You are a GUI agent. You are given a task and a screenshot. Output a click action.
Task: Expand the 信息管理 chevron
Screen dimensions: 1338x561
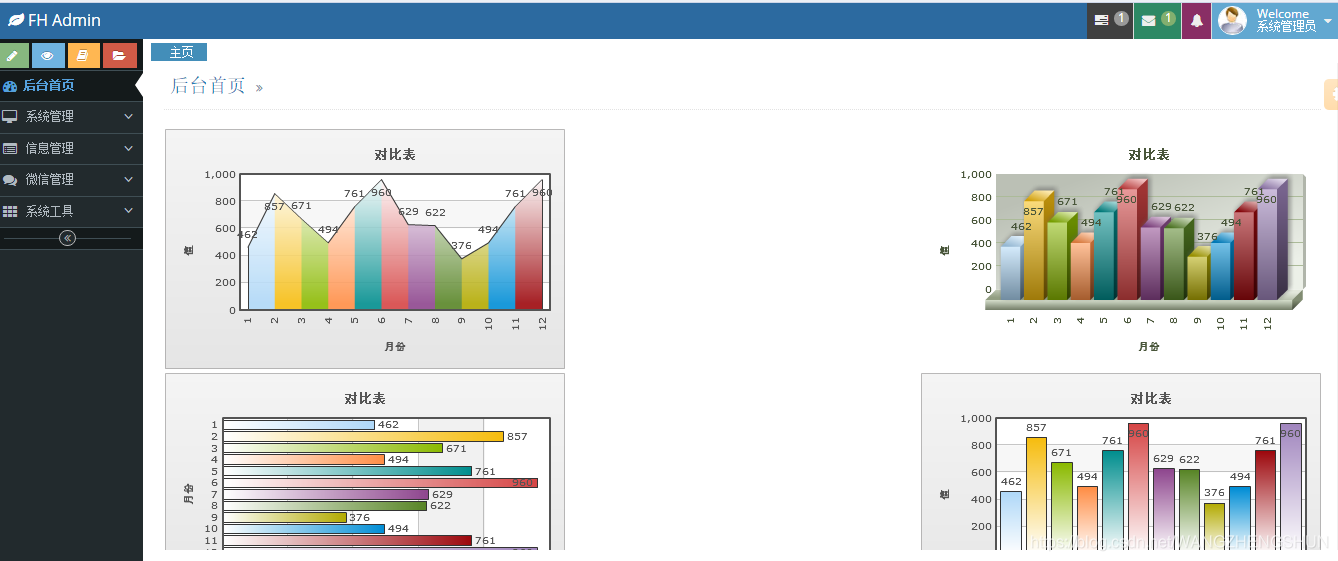pos(128,148)
